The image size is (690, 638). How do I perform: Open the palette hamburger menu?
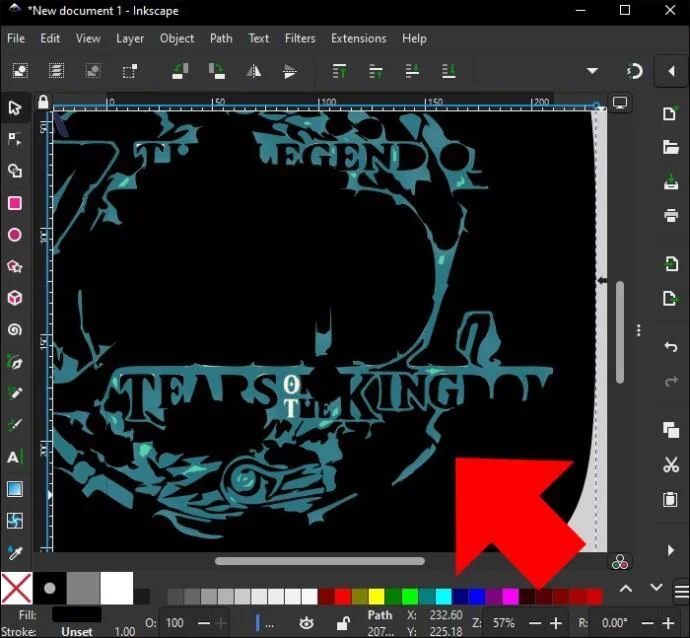coord(681,591)
